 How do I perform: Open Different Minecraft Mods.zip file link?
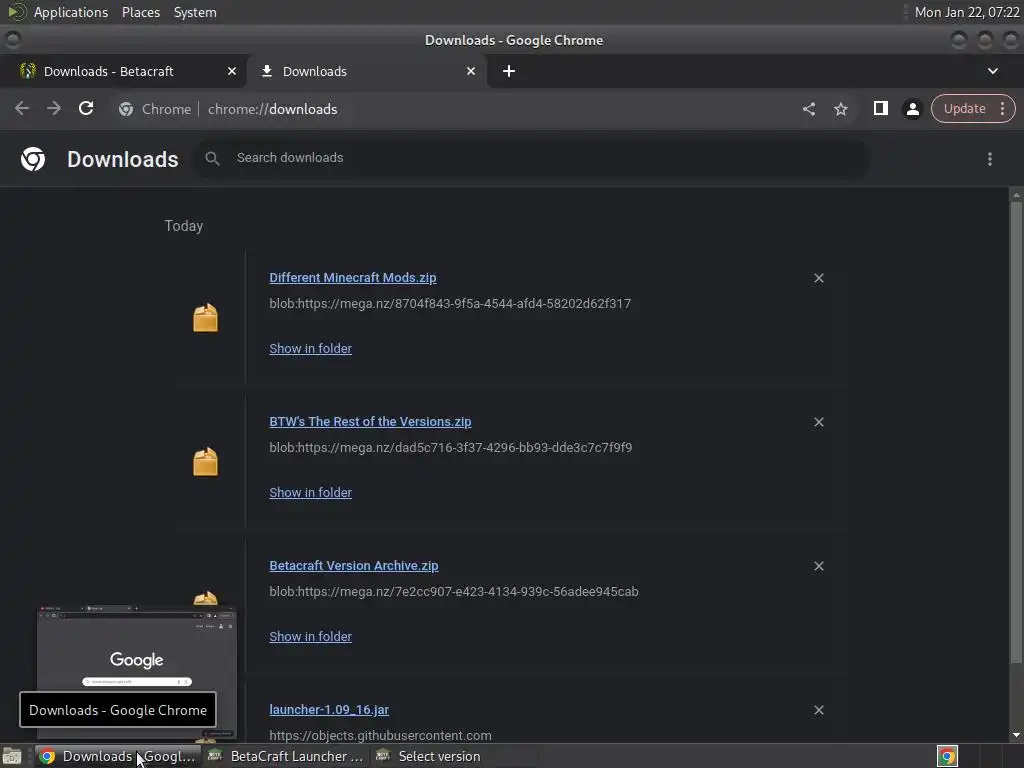(353, 278)
